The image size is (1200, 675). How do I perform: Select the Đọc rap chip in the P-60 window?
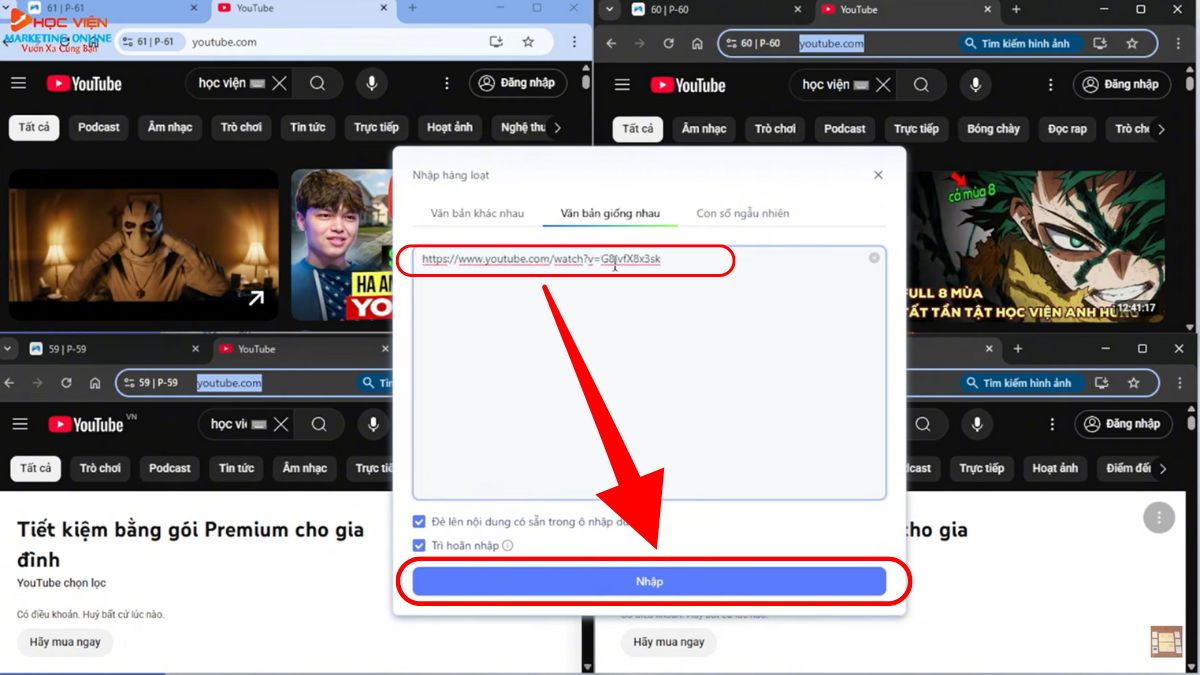tap(1067, 129)
